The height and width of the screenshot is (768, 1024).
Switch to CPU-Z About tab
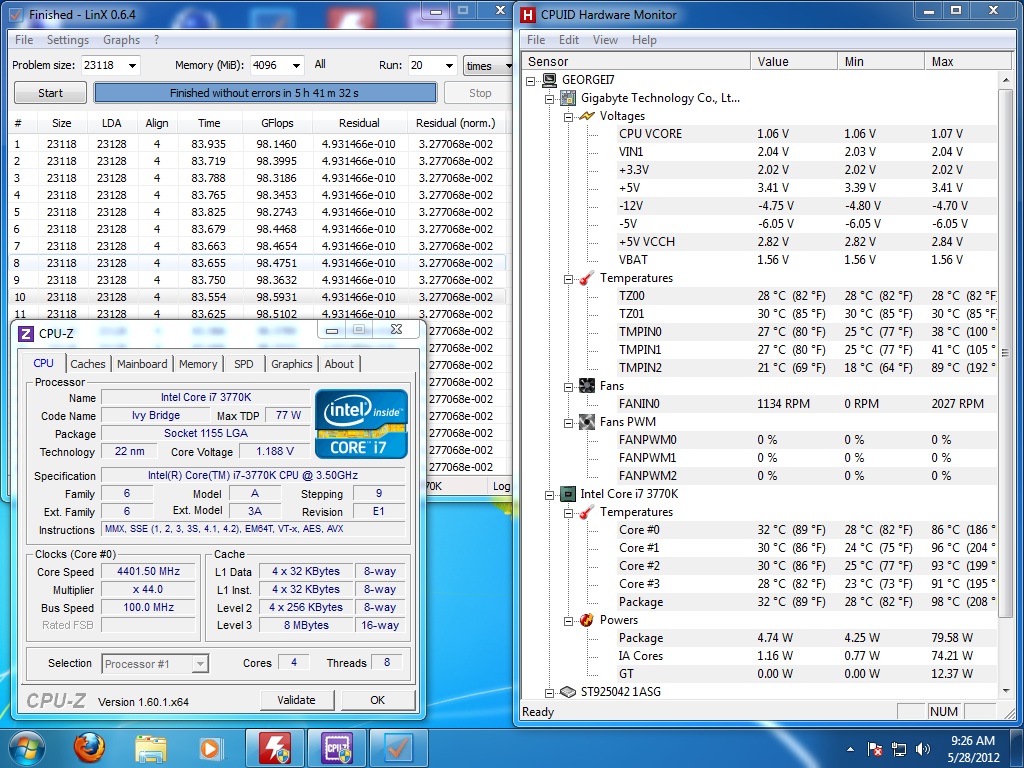pos(339,364)
